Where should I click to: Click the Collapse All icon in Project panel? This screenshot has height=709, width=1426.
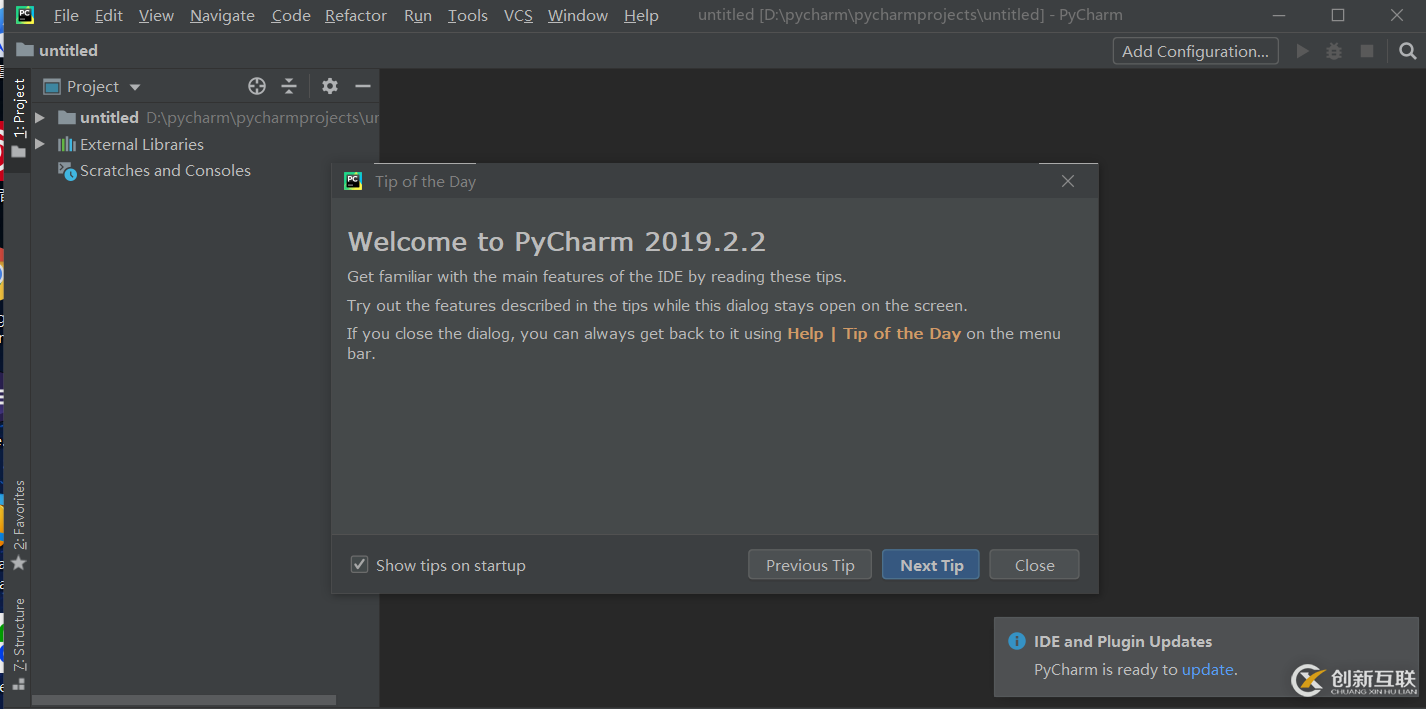click(289, 86)
